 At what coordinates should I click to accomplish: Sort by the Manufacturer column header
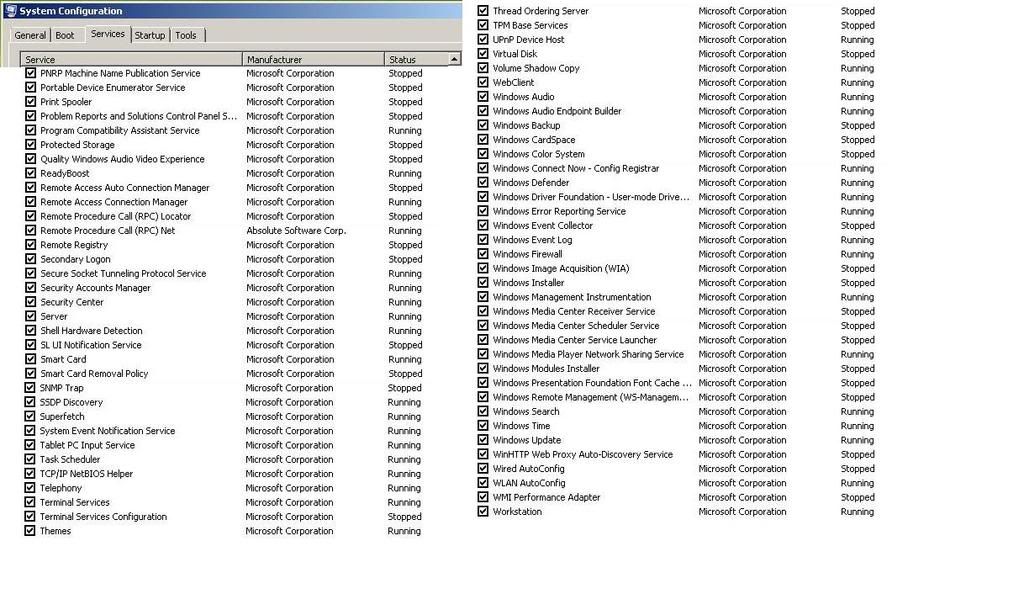[x=313, y=59]
